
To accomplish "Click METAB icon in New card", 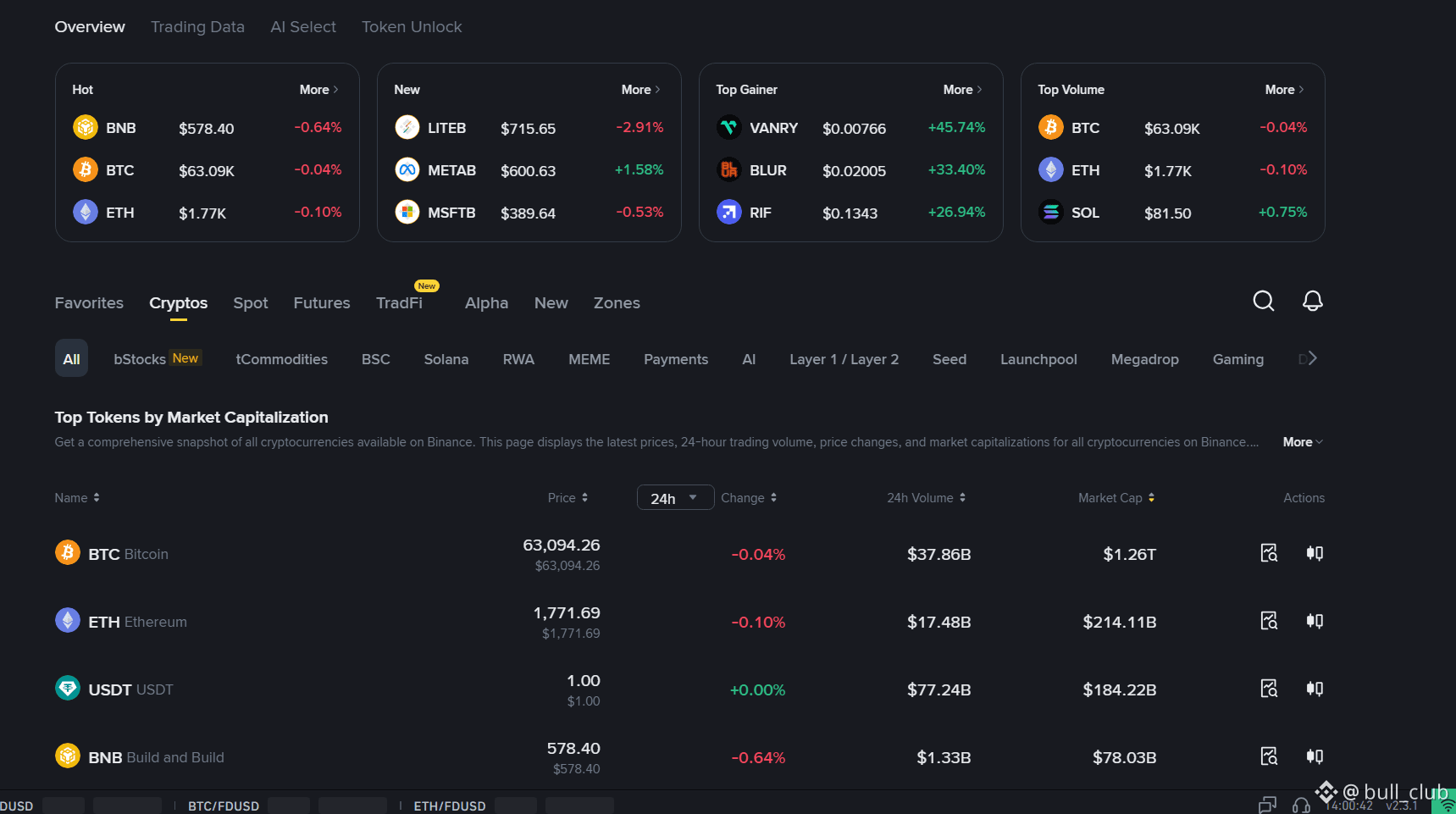I will coord(407,169).
